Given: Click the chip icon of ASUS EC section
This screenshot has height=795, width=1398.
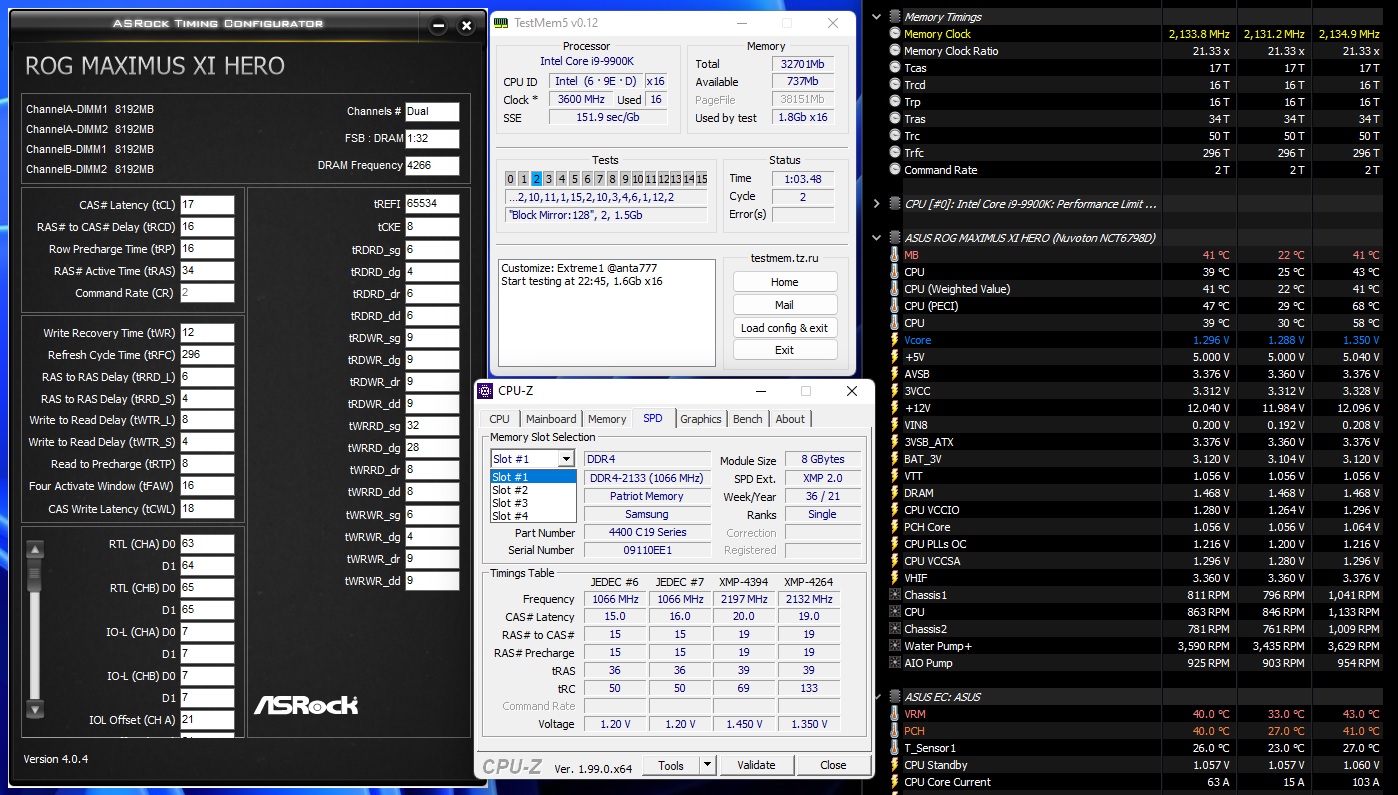Looking at the screenshot, I should click(895, 697).
